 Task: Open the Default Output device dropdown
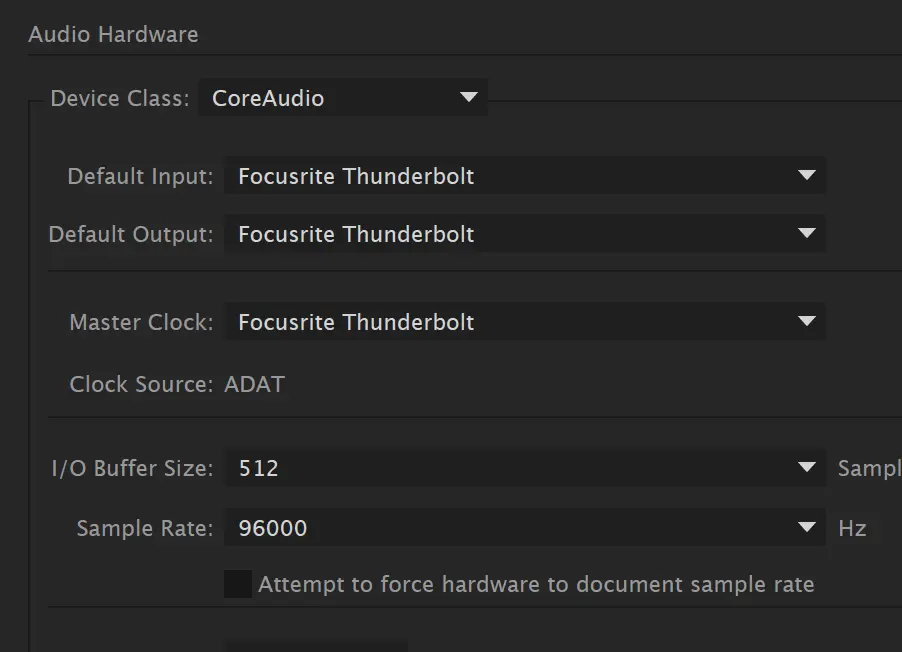coord(525,234)
